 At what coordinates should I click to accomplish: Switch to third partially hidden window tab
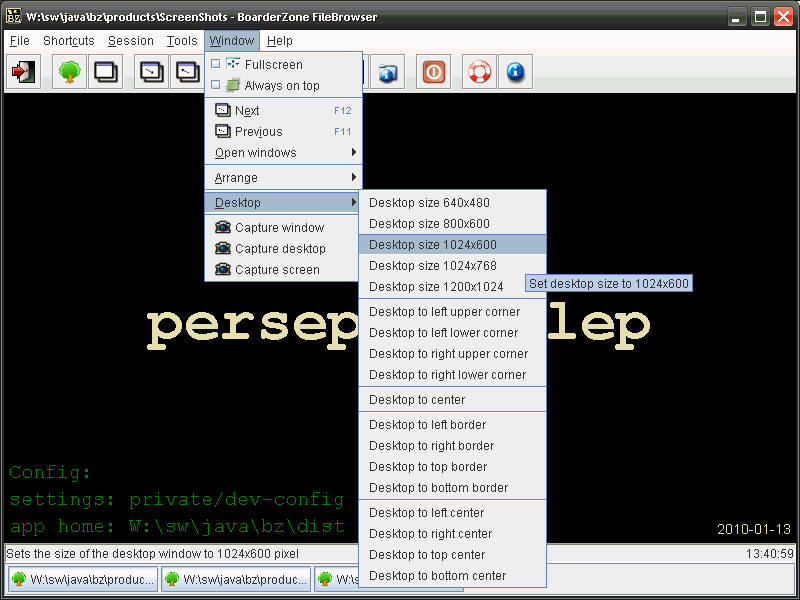tap(337, 579)
